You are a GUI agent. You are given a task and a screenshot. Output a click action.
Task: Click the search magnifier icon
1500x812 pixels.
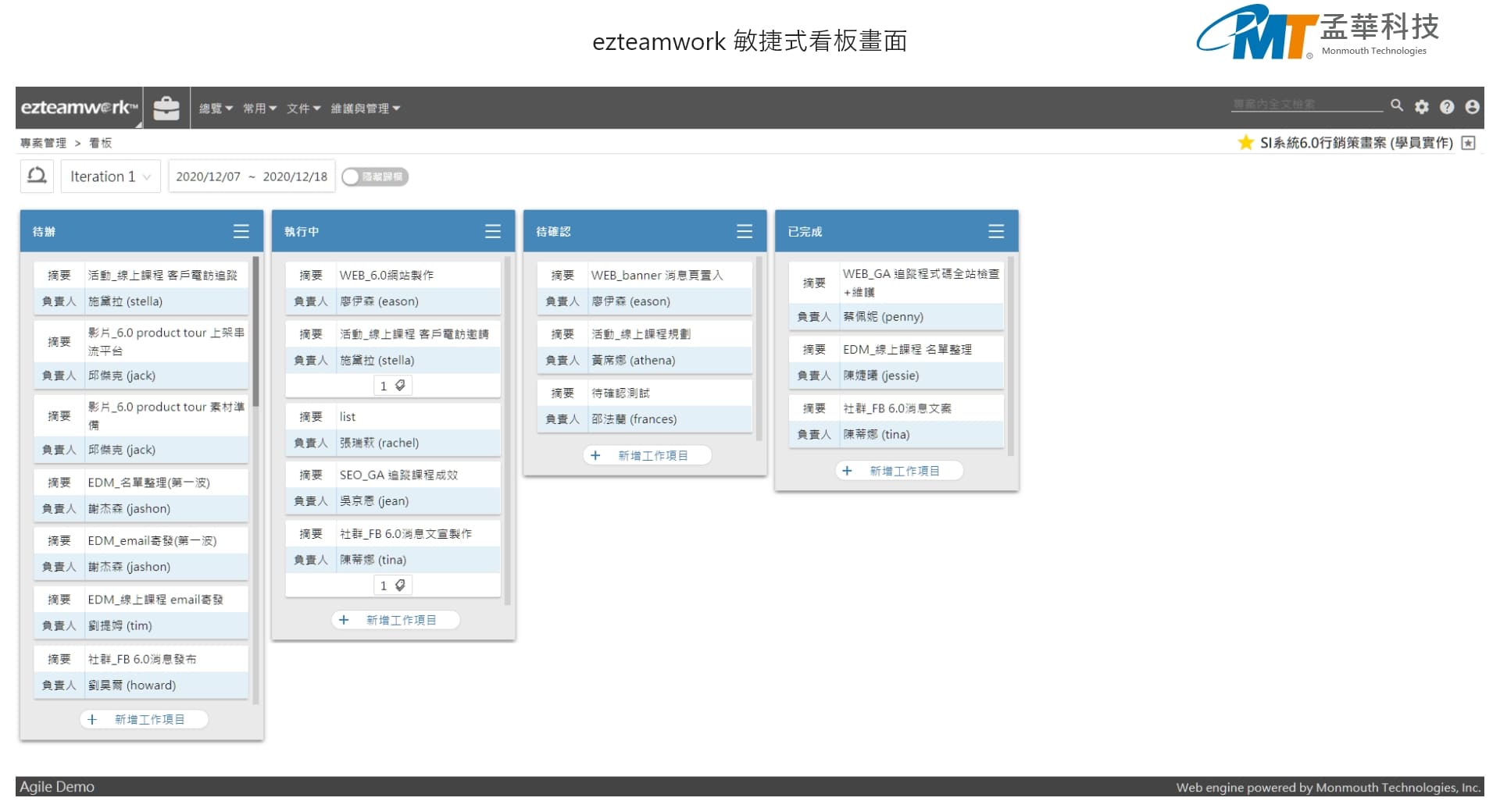pos(1397,105)
